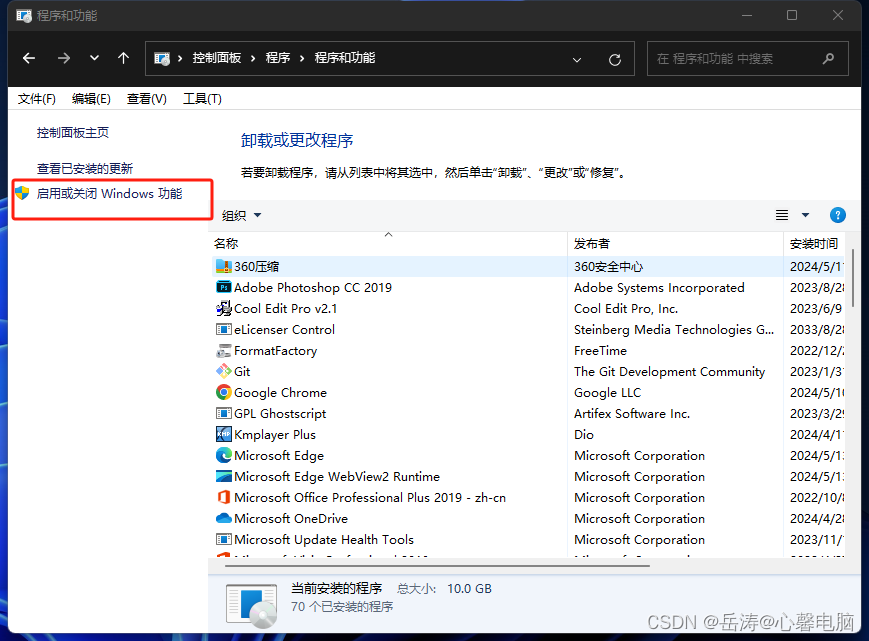Open the 编辑(E) menu
Viewport: 869px width, 641px height.
(91, 99)
